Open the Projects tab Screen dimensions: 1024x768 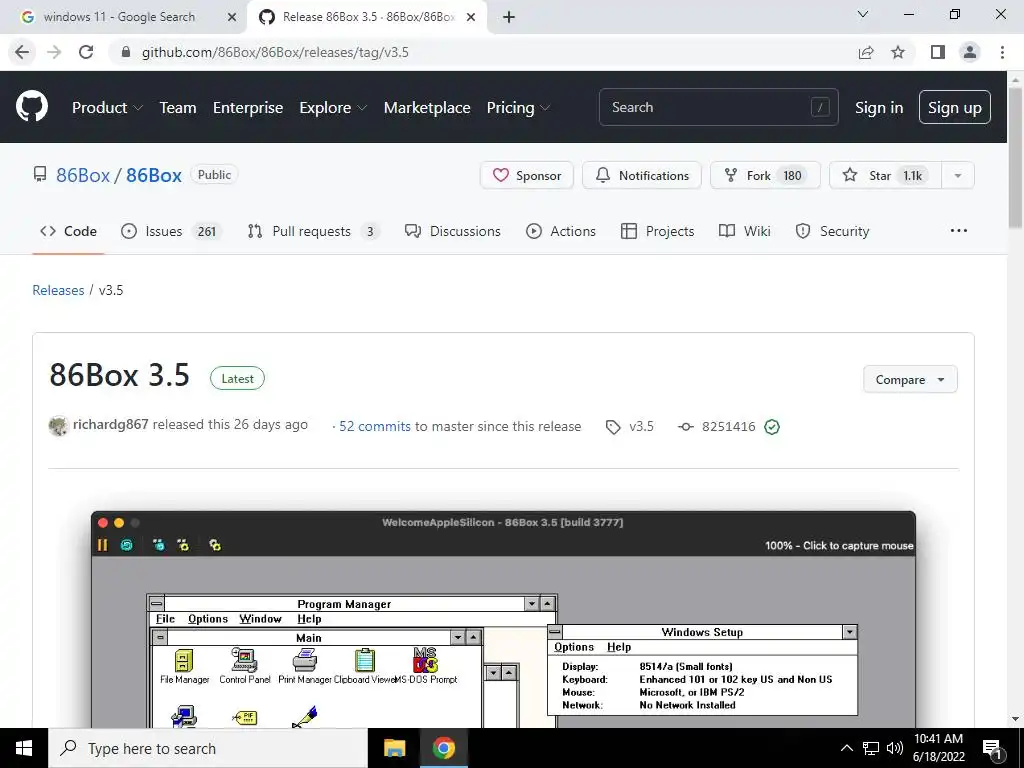coord(658,231)
